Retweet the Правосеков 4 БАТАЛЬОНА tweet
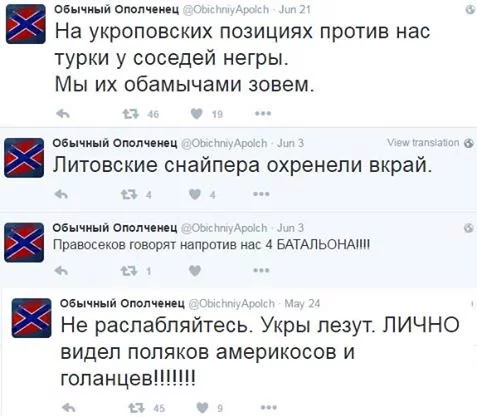 [129, 271]
